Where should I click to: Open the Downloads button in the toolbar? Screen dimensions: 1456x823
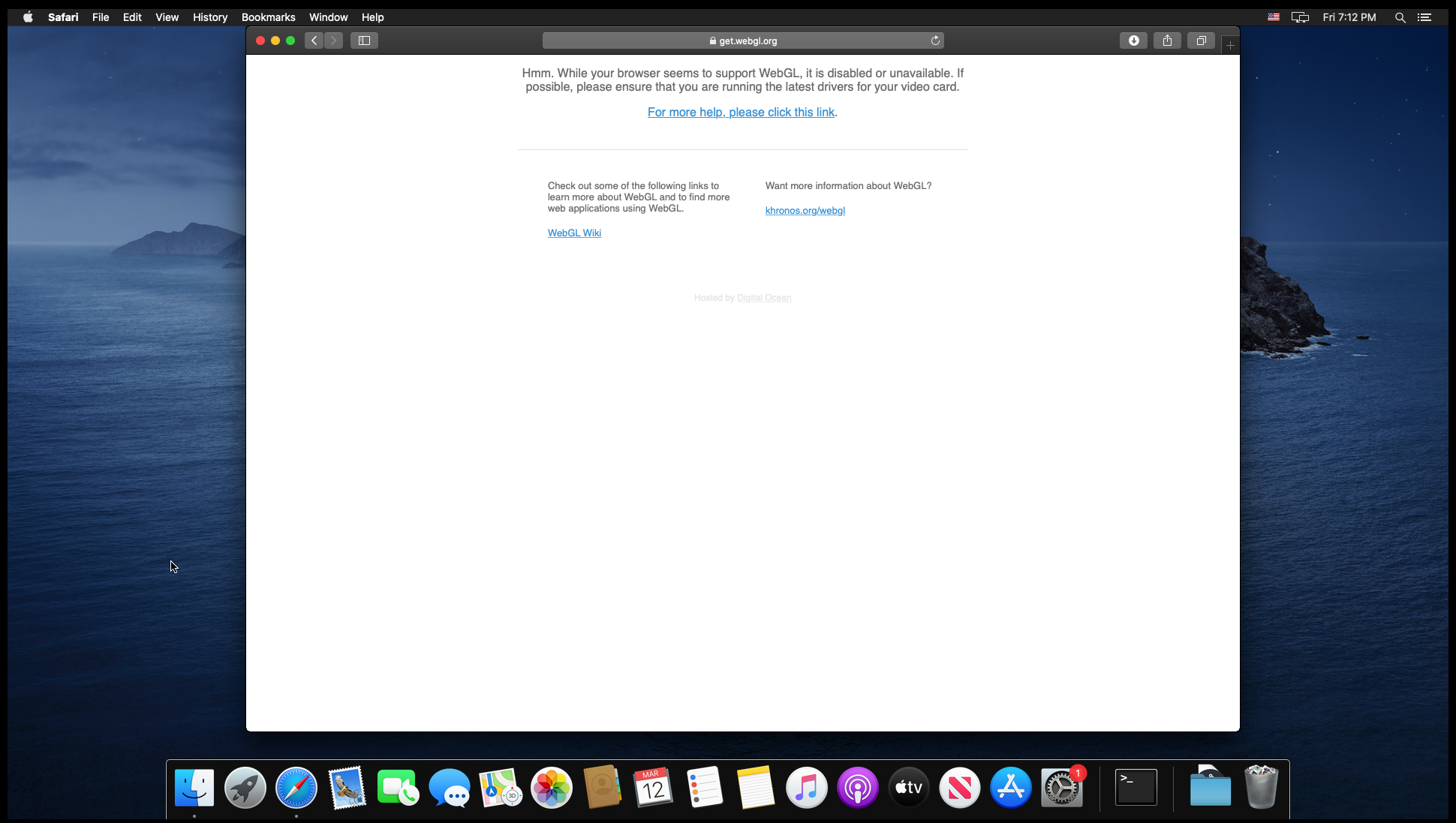point(1133,41)
